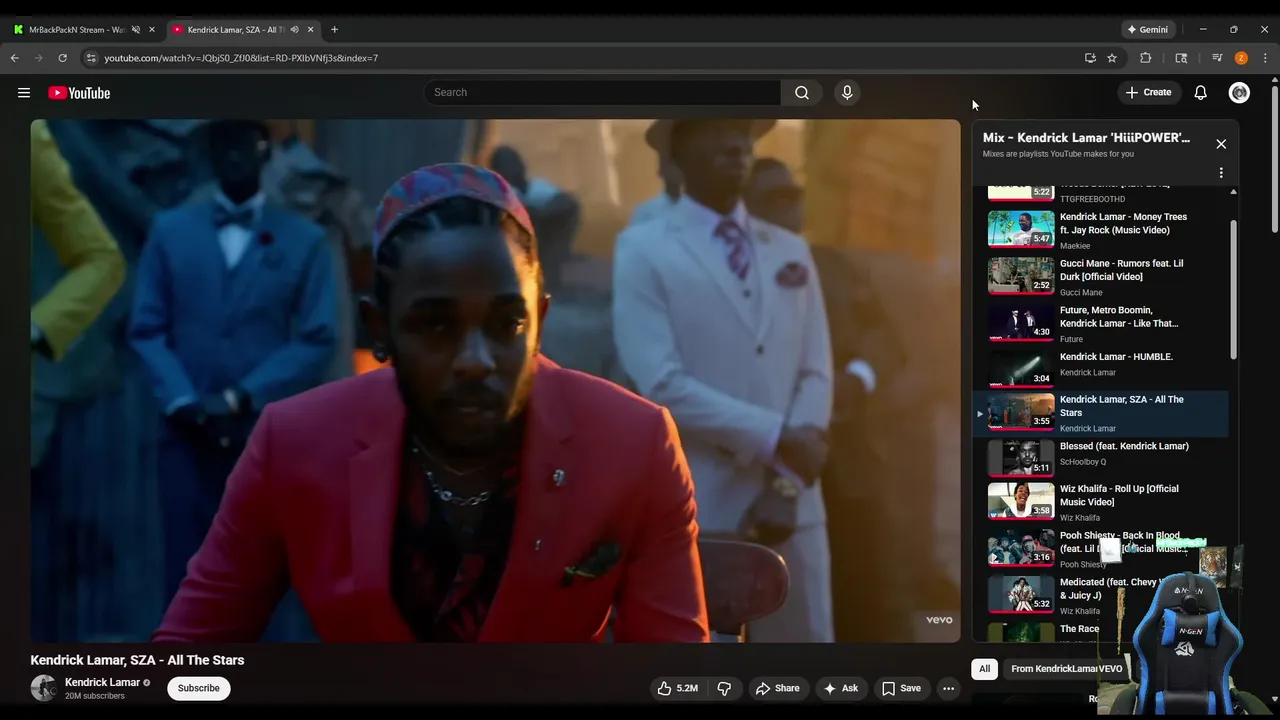
Task: Open YouTube notifications bell
Action: point(1201,92)
